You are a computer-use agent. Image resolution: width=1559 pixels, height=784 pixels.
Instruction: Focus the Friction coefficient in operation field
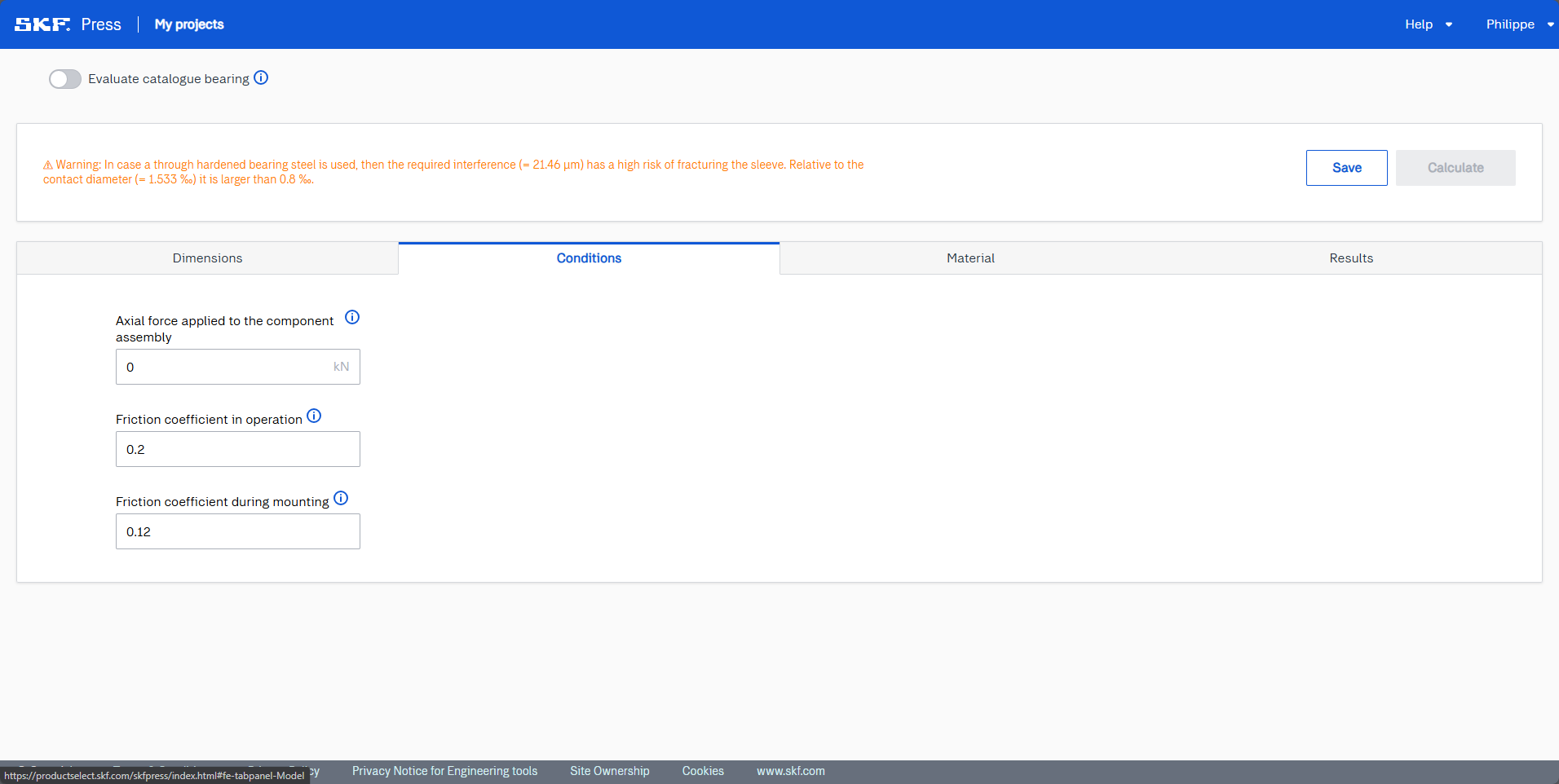coord(237,450)
